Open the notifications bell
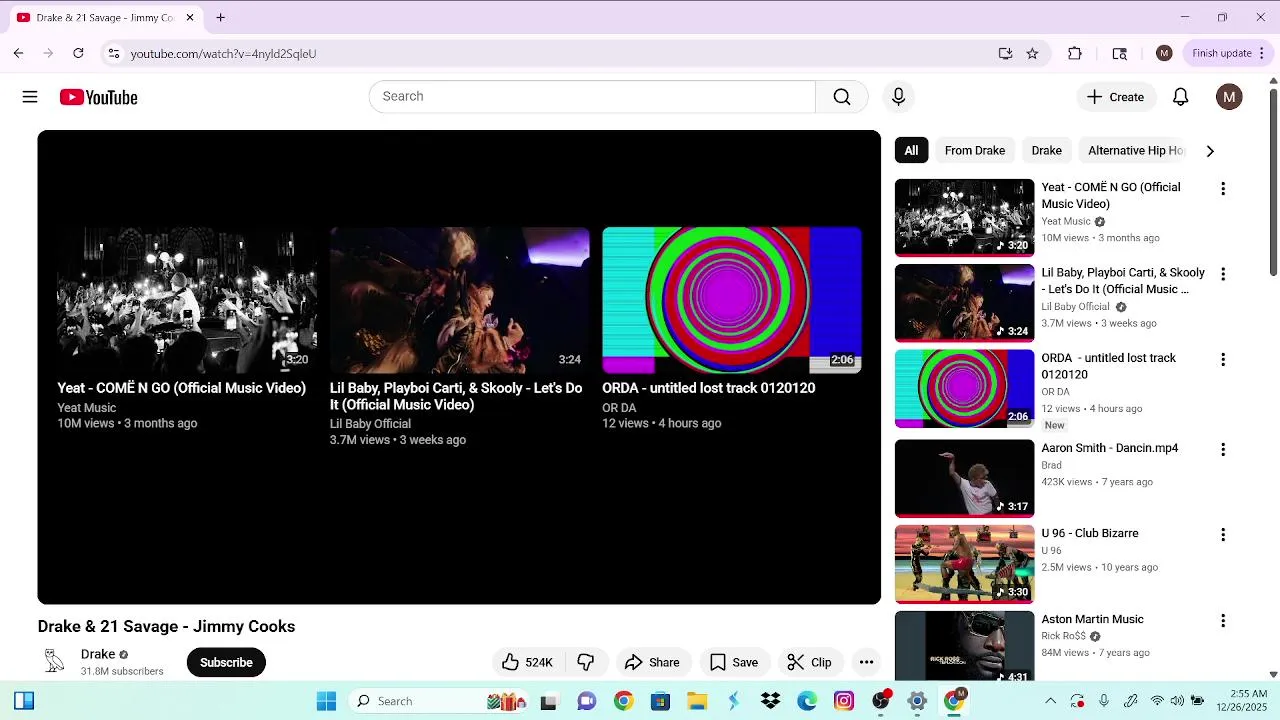 coord(1181,97)
